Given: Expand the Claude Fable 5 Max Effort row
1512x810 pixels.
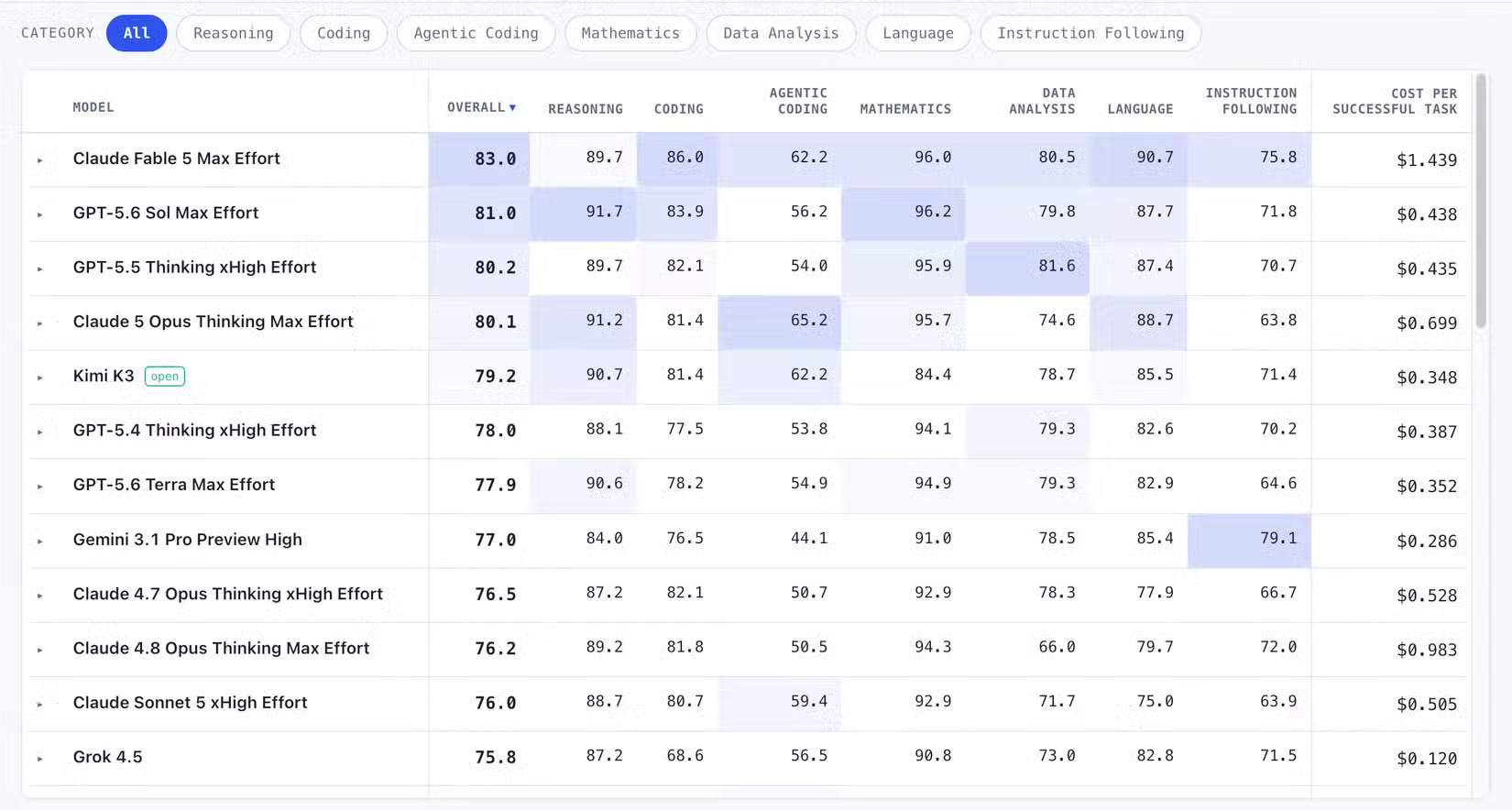Looking at the screenshot, I should pos(39,160).
